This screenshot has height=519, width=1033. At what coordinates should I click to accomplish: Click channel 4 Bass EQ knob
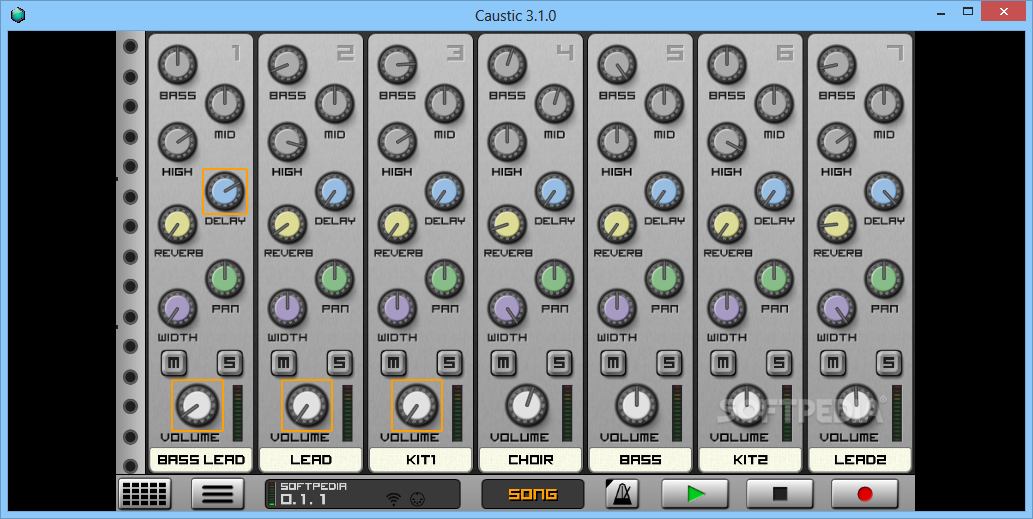[508, 65]
